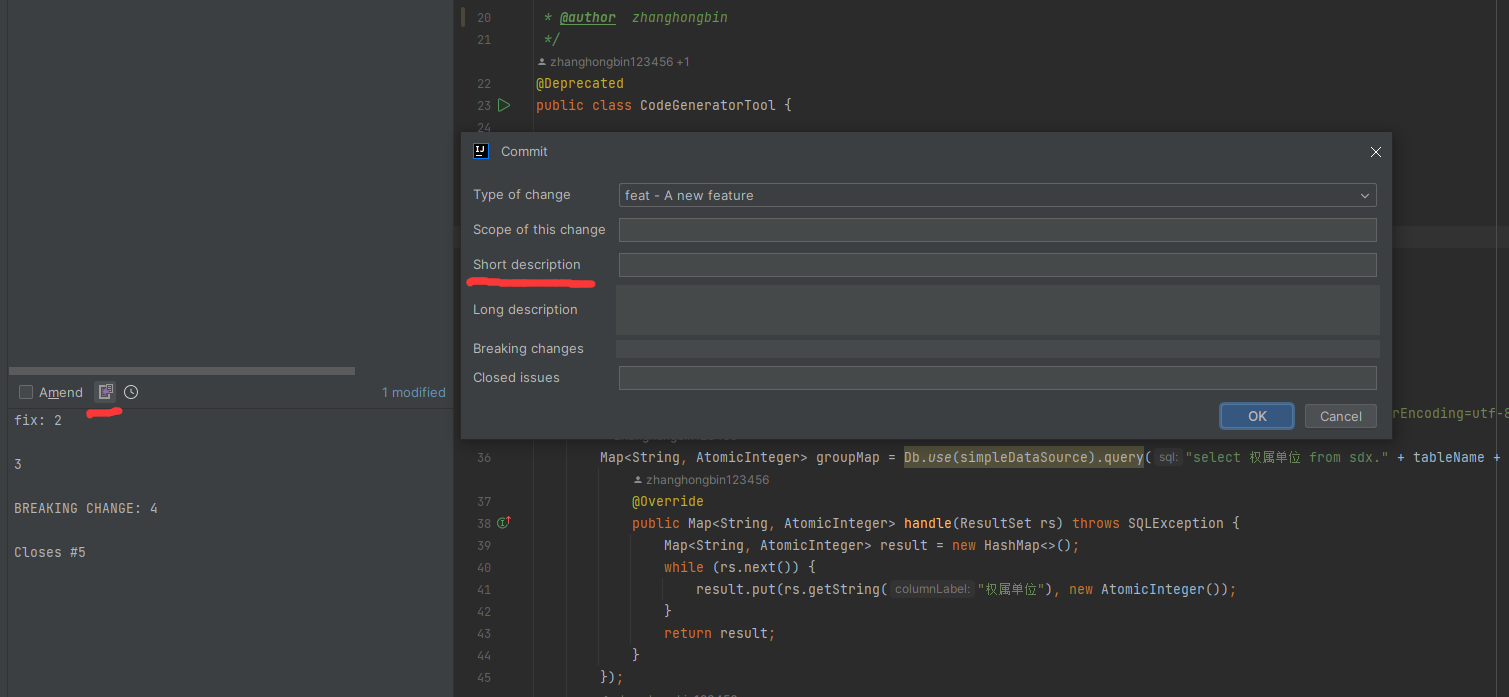Click the CodeGeneratorTool class name

[x=708, y=105]
